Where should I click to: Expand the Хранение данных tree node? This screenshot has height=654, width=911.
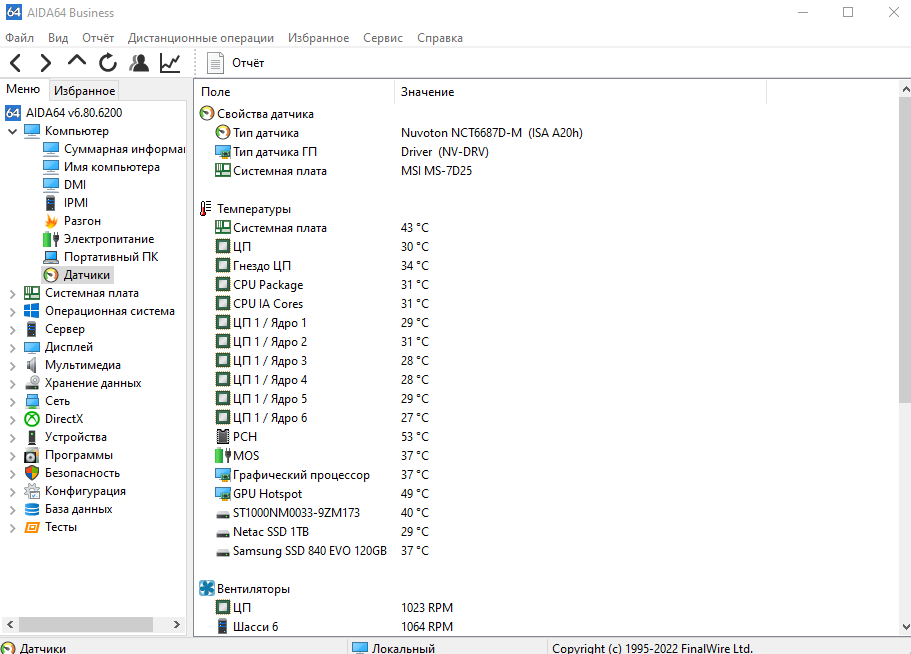point(12,384)
